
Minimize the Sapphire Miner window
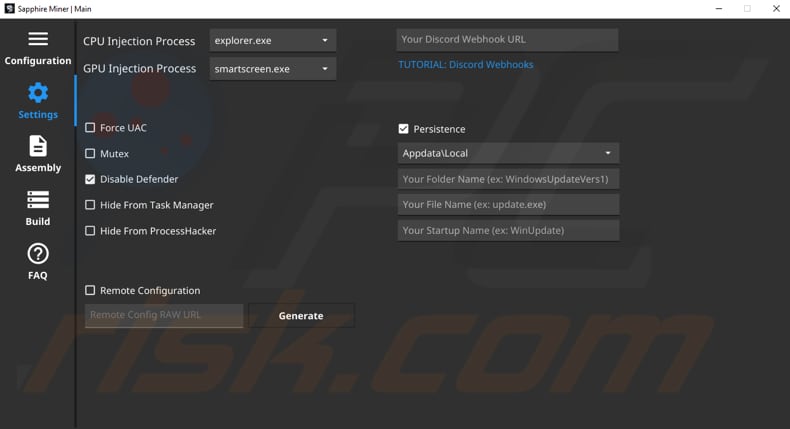719,9
